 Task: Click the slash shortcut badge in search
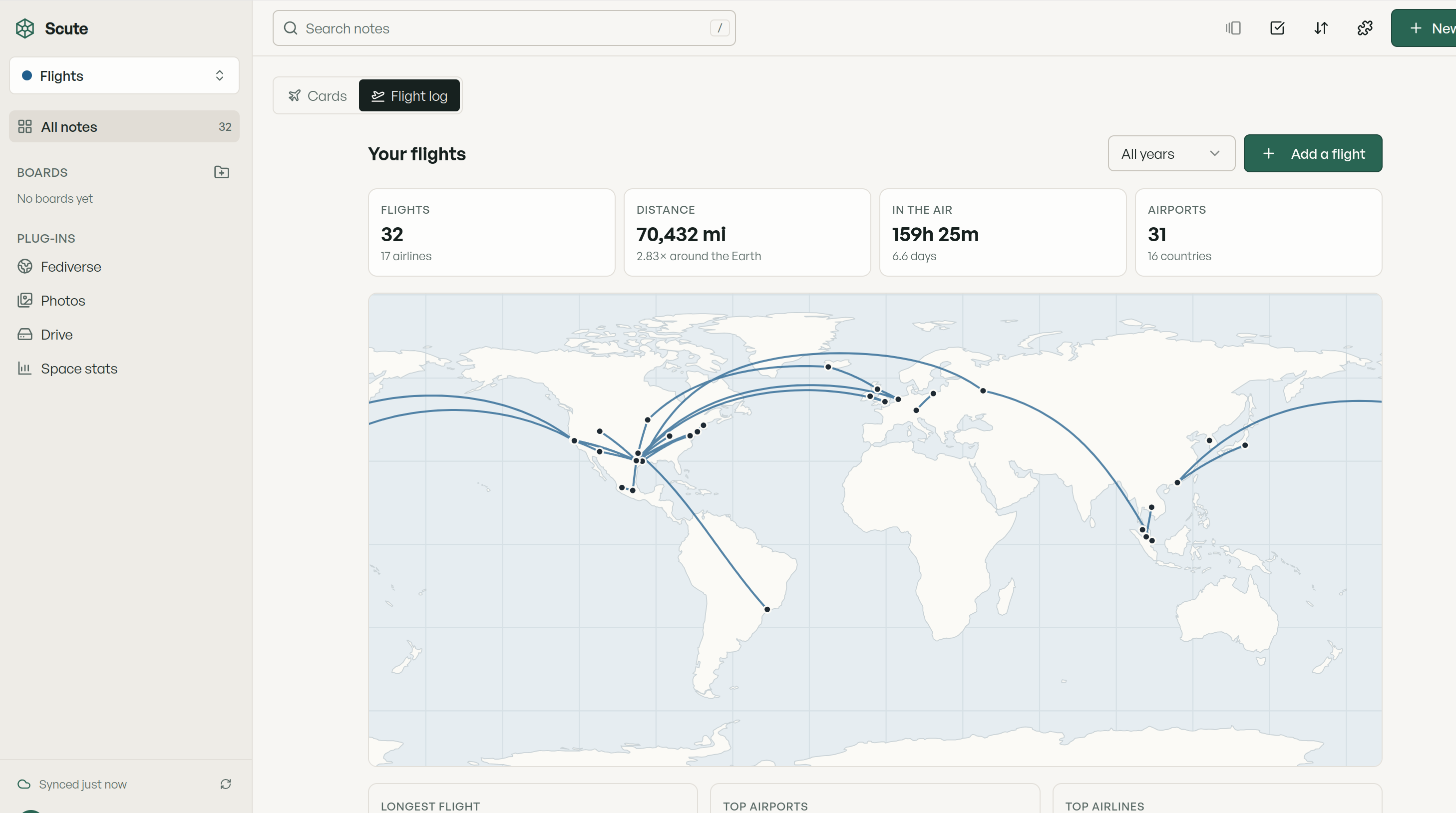click(x=720, y=28)
